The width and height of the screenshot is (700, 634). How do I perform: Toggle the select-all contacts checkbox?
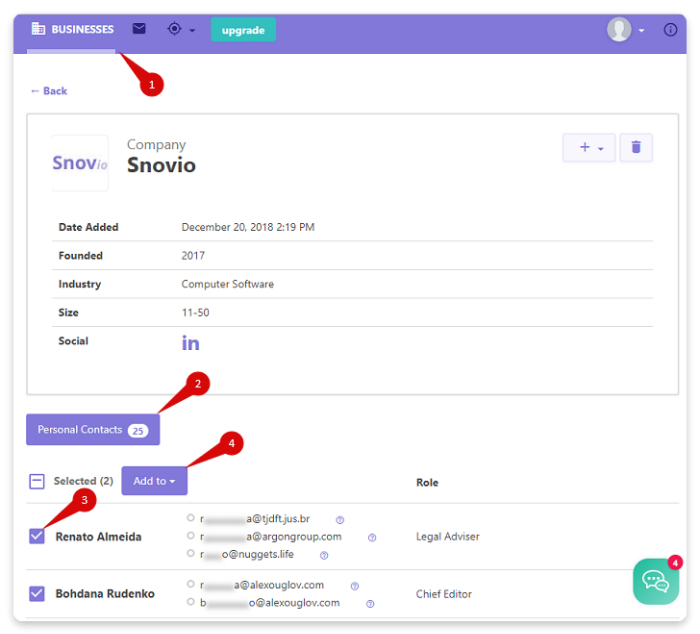(37, 481)
